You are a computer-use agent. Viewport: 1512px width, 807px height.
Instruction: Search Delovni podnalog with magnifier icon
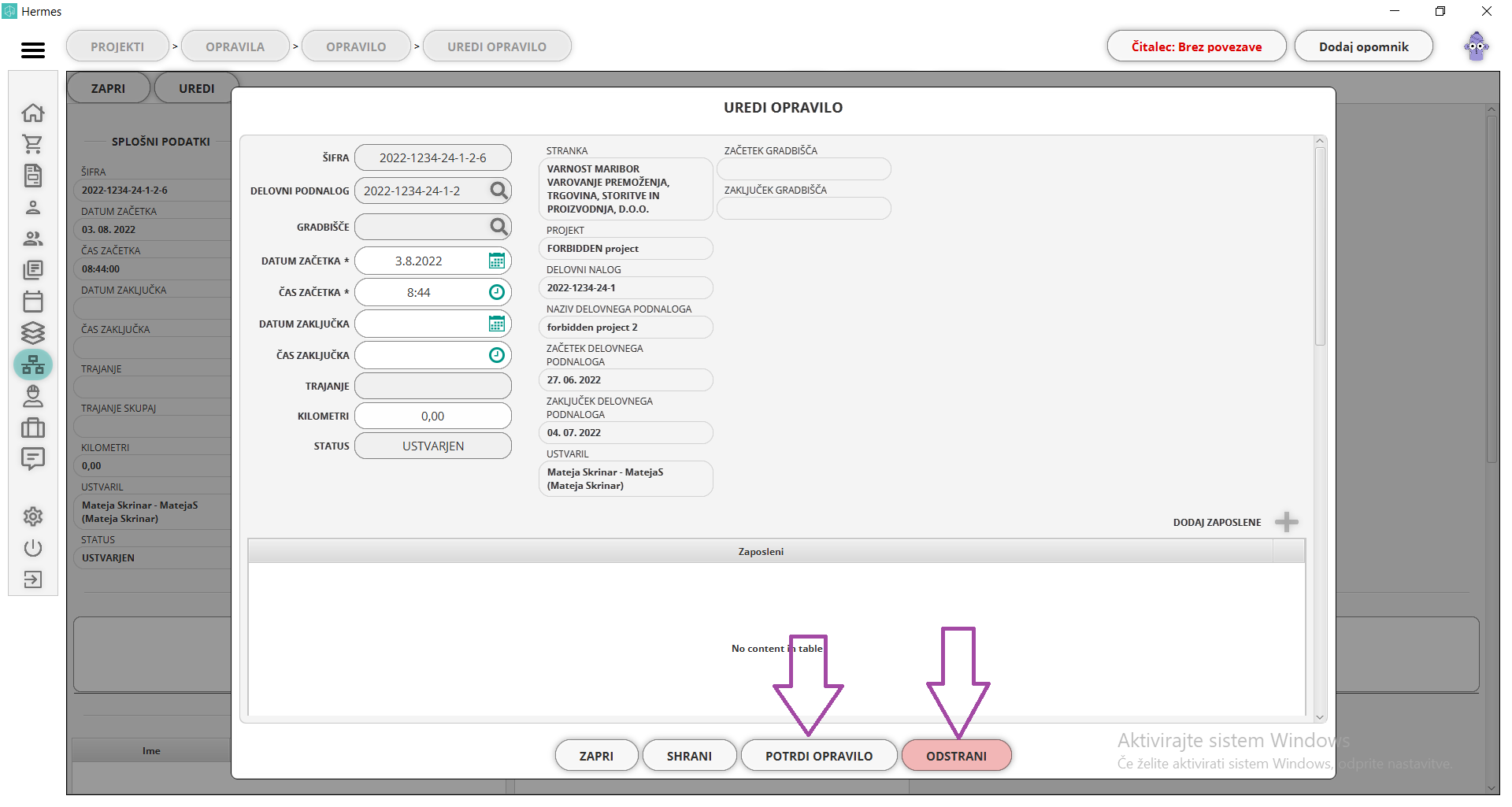point(498,191)
